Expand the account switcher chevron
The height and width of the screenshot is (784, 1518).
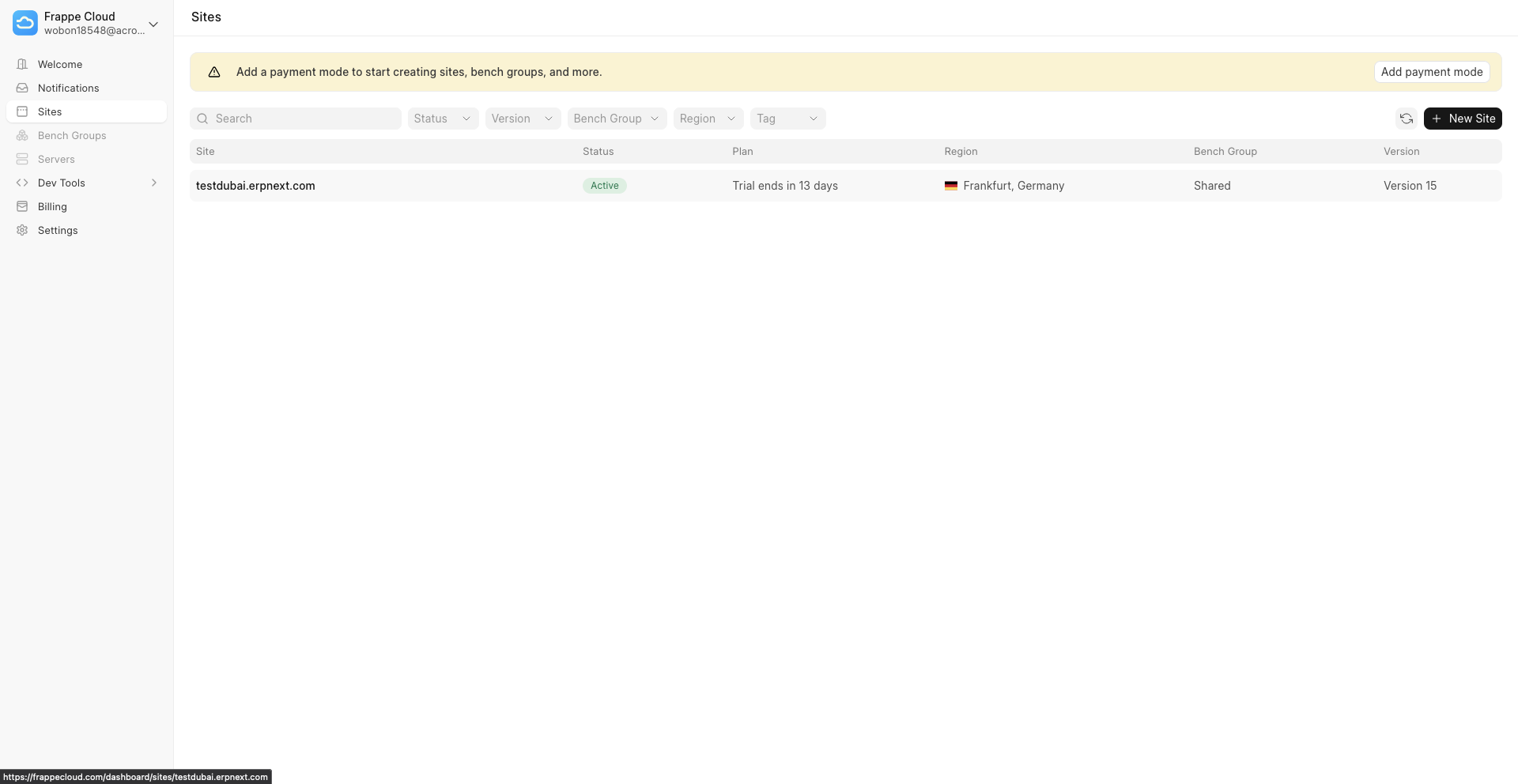pos(154,24)
